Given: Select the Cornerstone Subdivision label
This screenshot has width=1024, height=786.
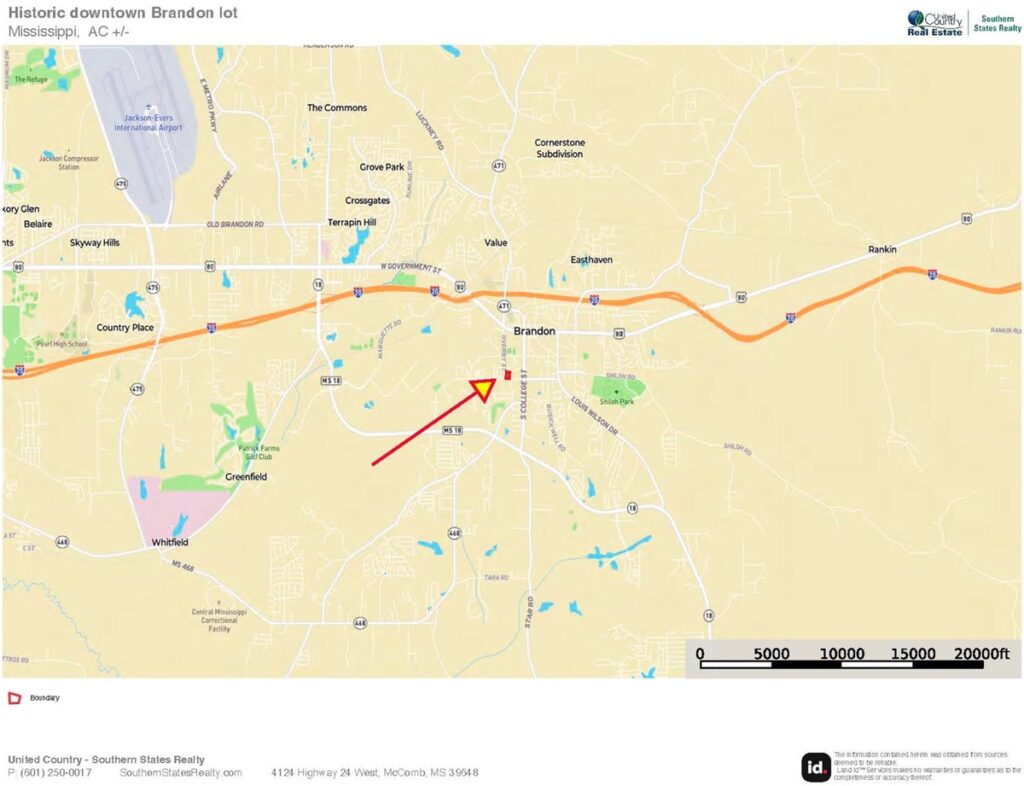Looking at the screenshot, I should pyautogui.click(x=559, y=148).
